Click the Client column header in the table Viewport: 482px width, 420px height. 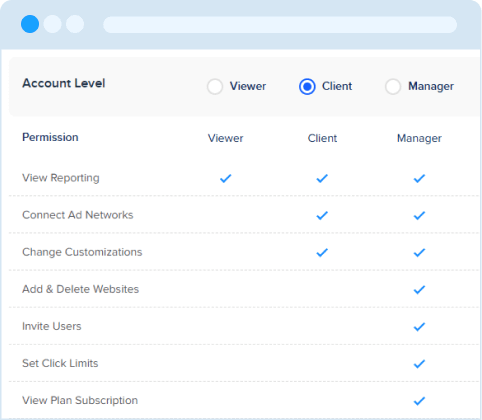tap(322, 138)
